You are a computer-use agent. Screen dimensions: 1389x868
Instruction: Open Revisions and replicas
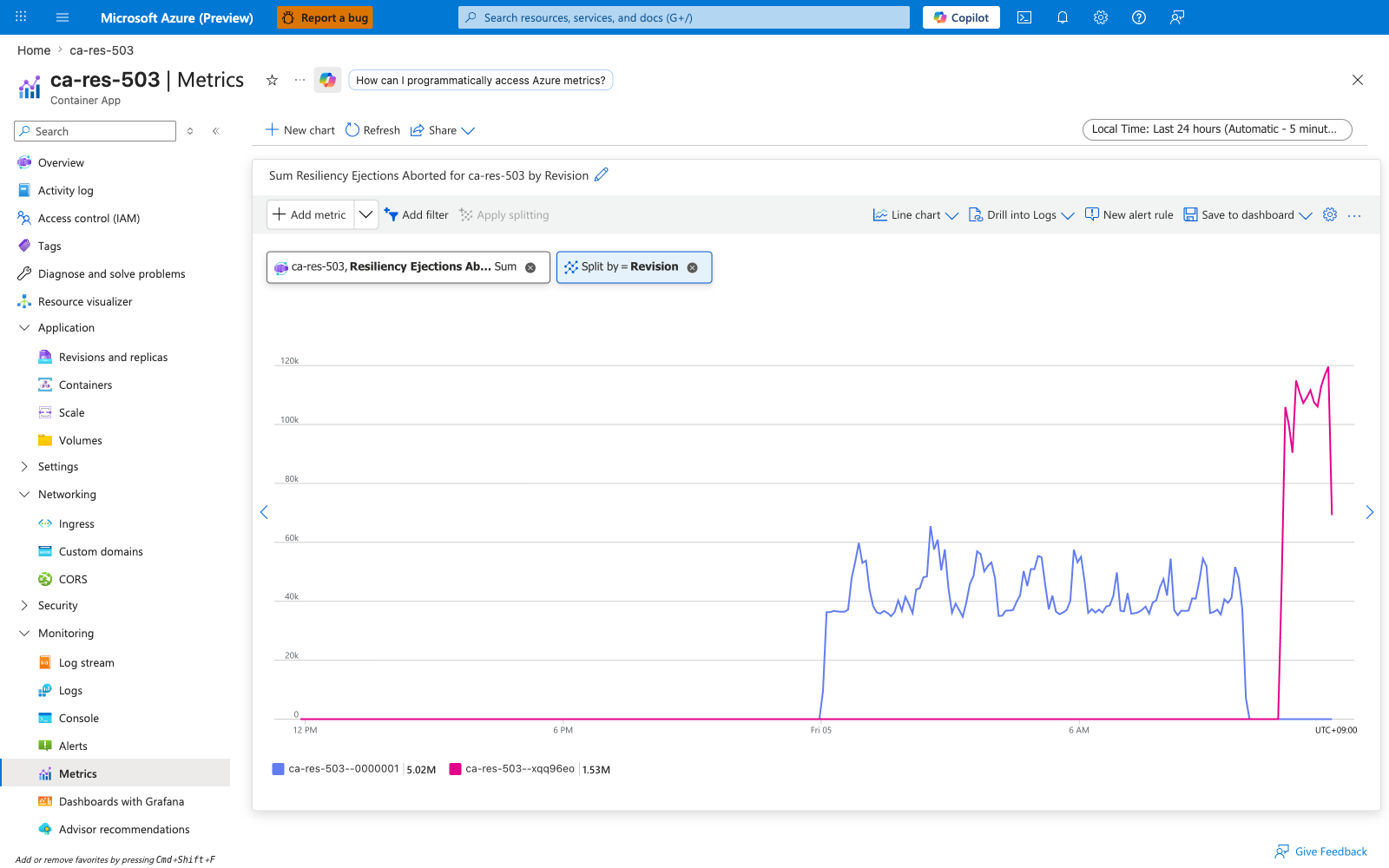(113, 357)
